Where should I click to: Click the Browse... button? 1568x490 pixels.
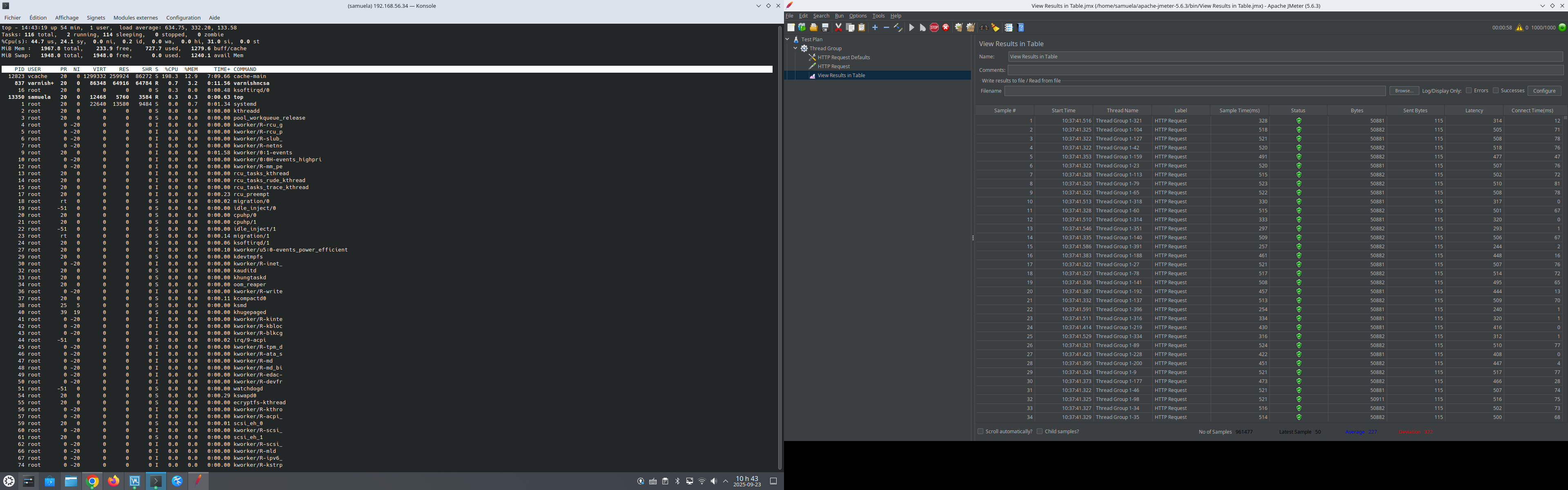(1404, 91)
